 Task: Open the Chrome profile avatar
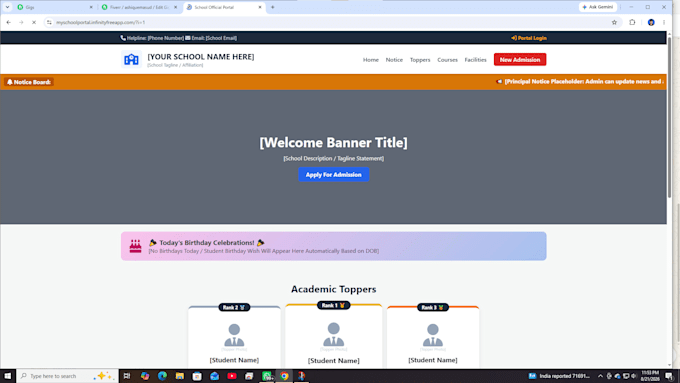point(651,22)
